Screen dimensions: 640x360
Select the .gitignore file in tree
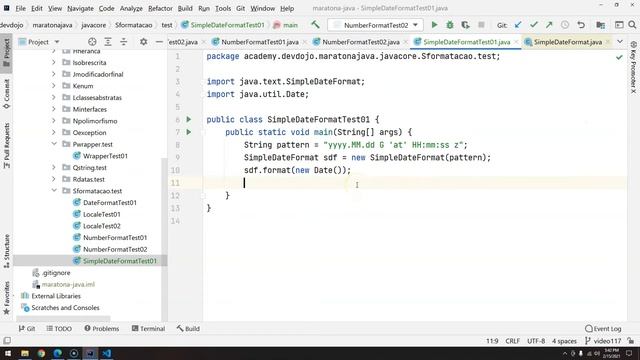(x=56, y=273)
